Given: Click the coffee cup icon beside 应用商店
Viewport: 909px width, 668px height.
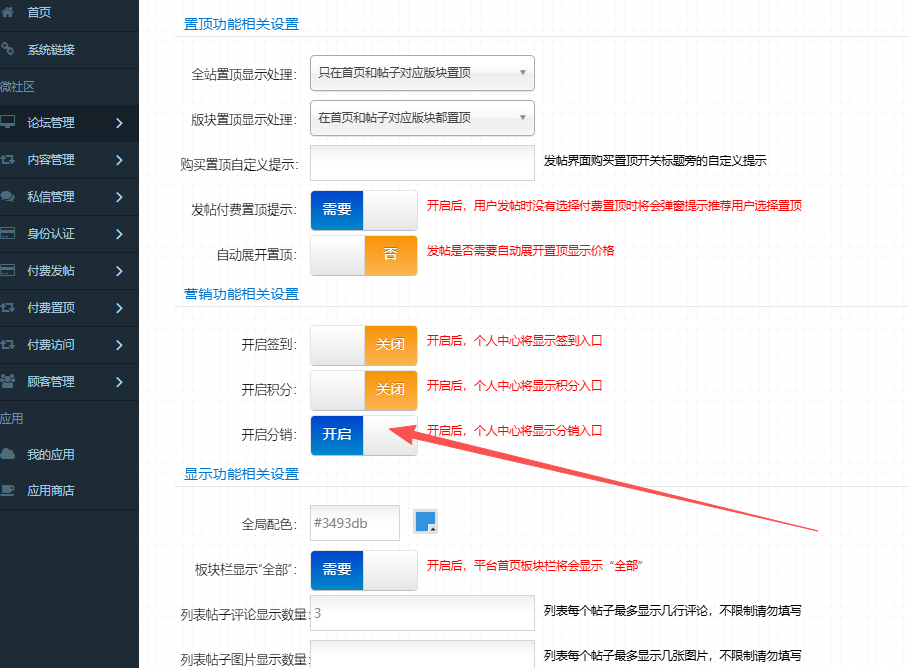Looking at the screenshot, I should pyautogui.click(x=8, y=490).
